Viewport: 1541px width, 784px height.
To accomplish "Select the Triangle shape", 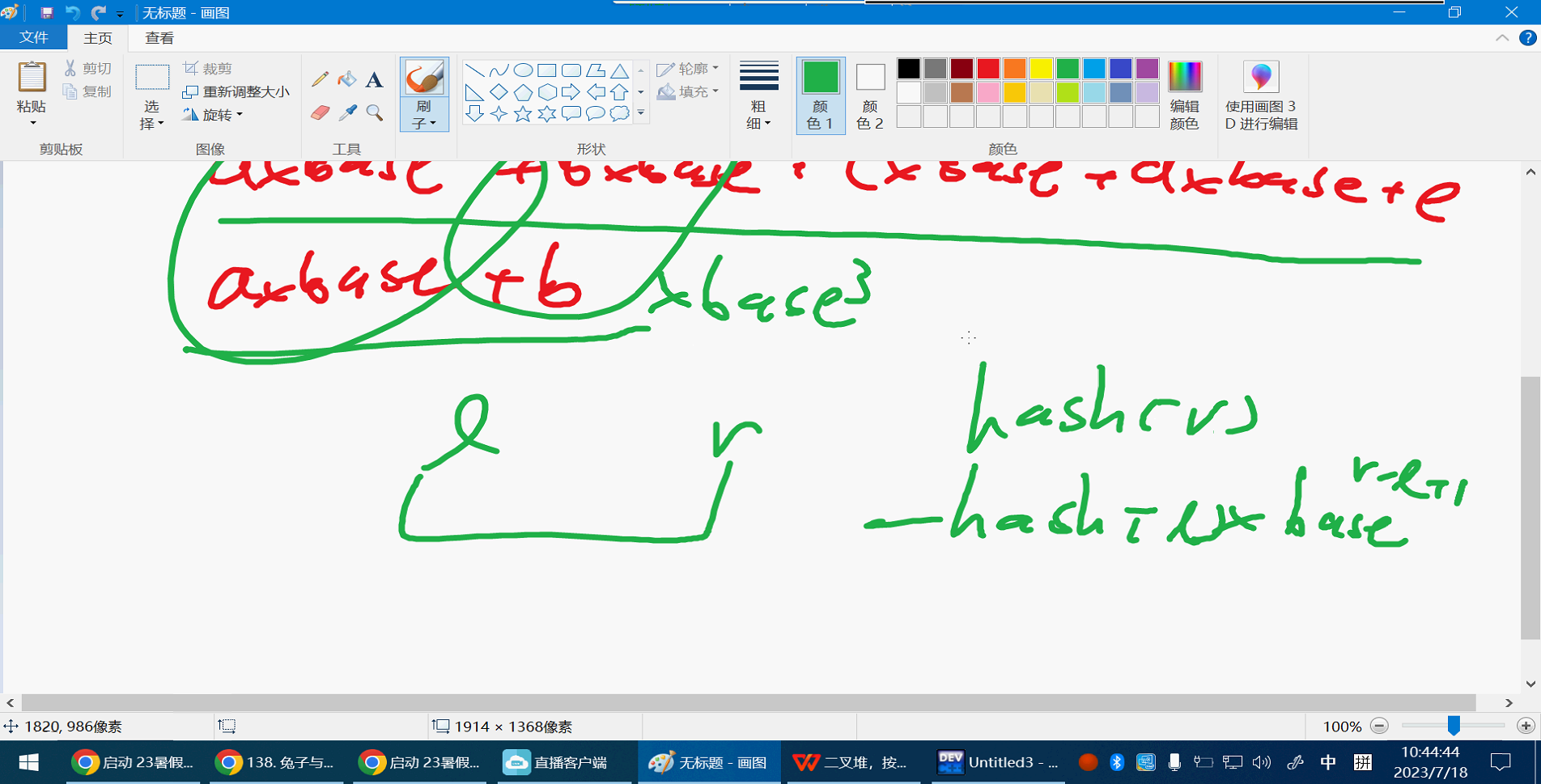I will (620, 70).
